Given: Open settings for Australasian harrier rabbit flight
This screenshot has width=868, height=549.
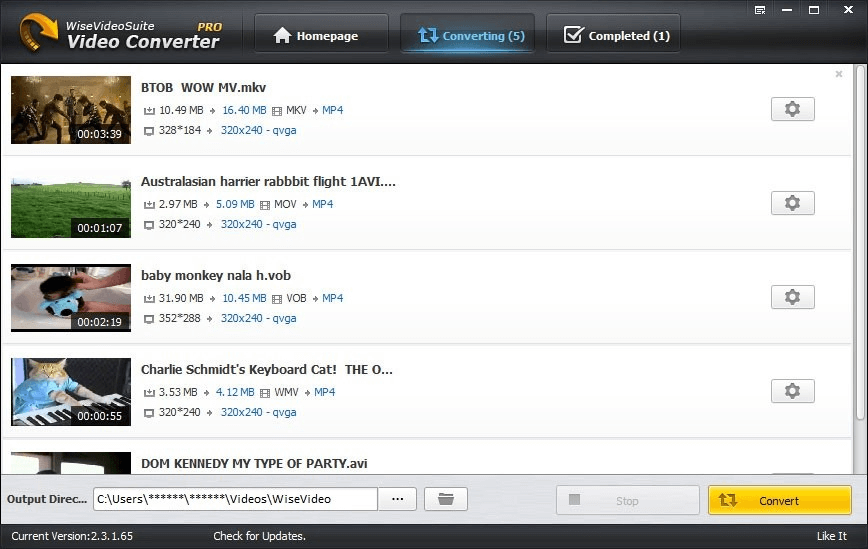Looking at the screenshot, I should pyautogui.click(x=792, y=203).
